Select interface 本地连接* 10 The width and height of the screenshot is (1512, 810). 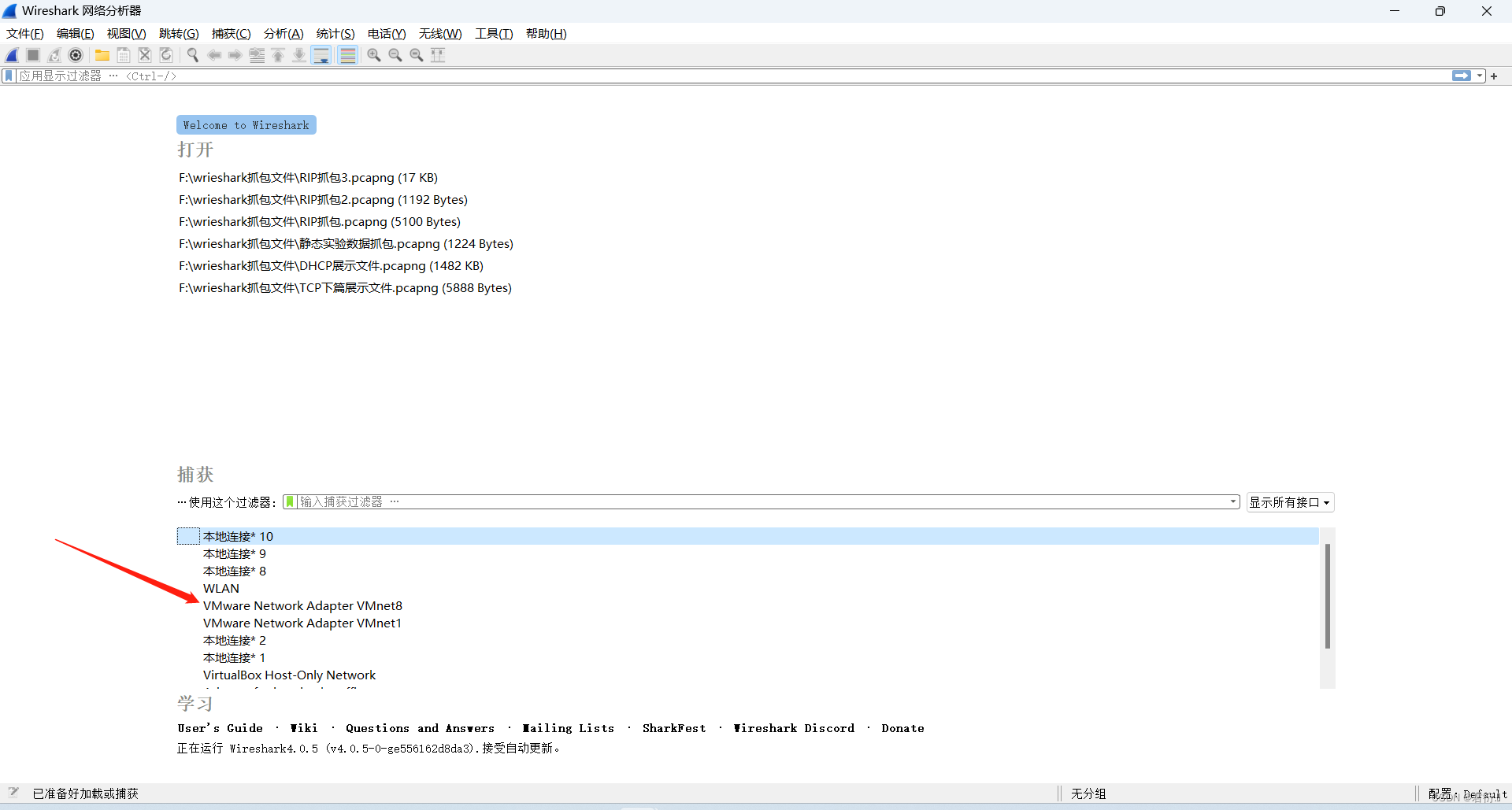(x=747, y=536)
